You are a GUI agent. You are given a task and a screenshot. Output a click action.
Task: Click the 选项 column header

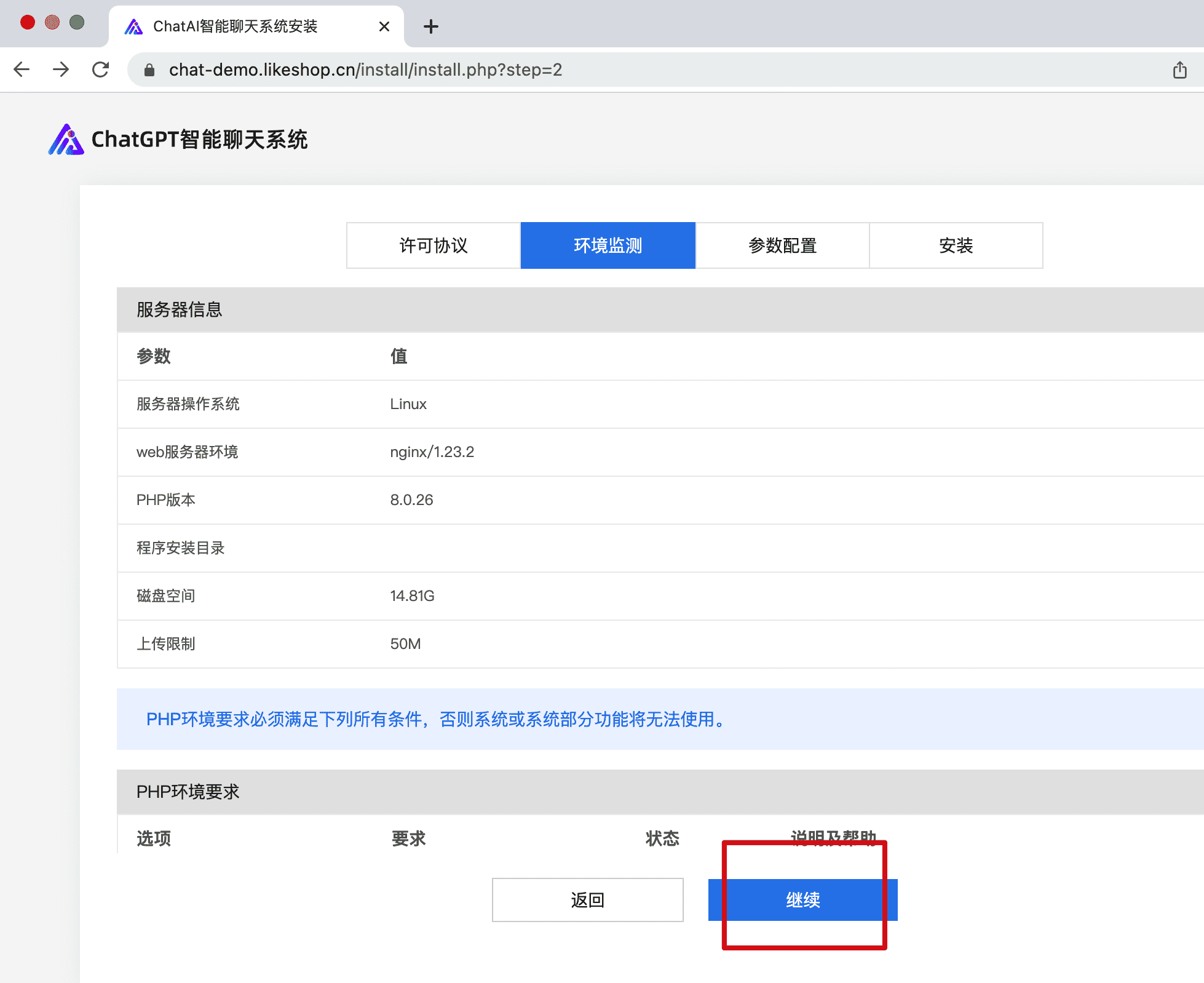(154, 838)
